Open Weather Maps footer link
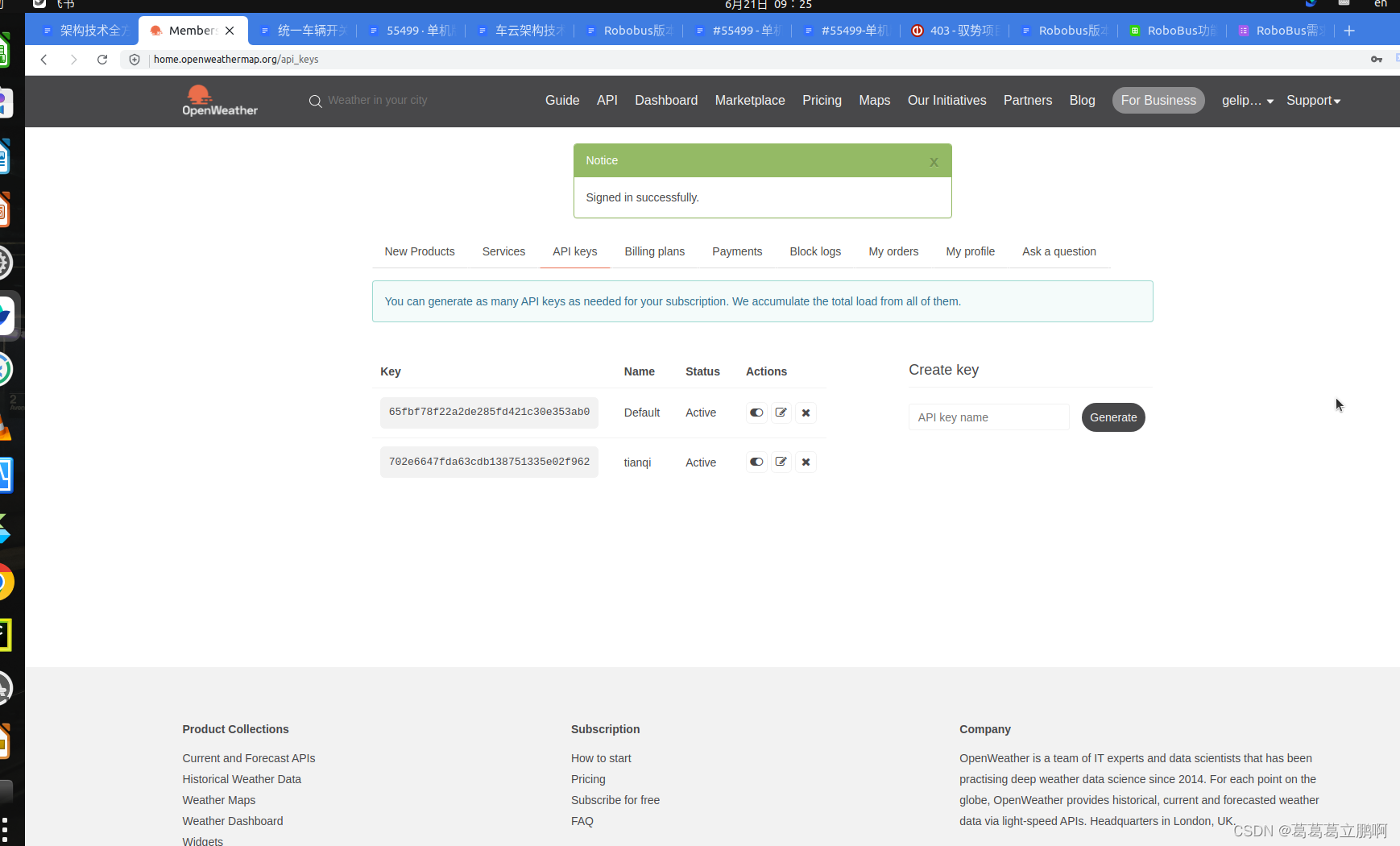Viewport: 1400px width, 846px height. 219,800
